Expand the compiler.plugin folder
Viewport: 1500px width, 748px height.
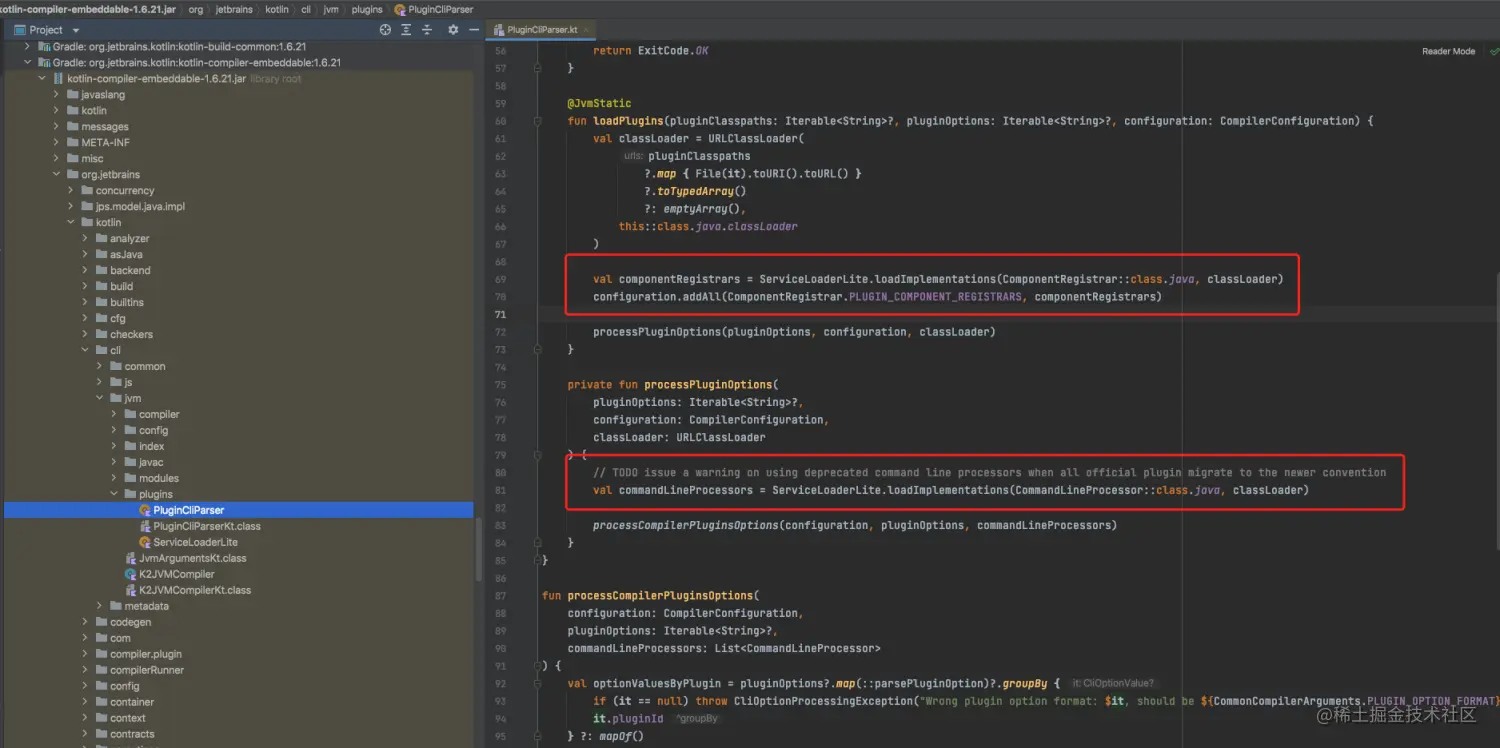(x=85, y=654)
